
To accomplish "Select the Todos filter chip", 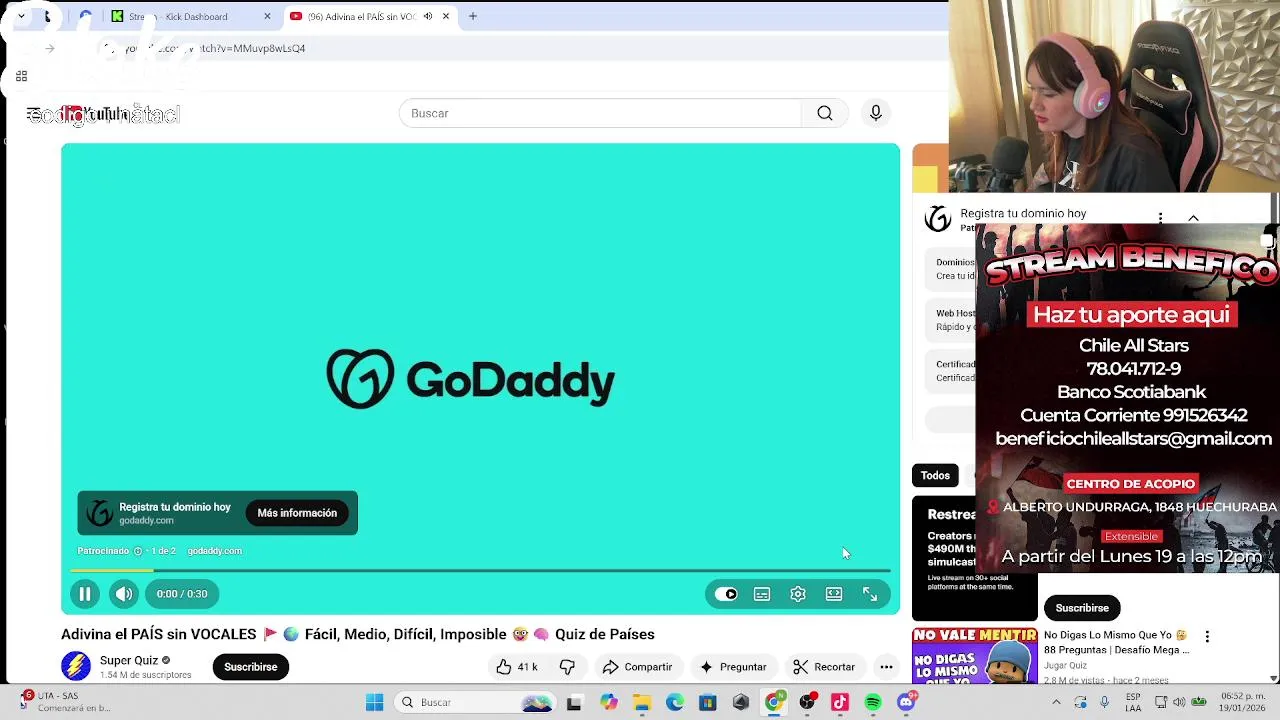I will coord(935,476).
